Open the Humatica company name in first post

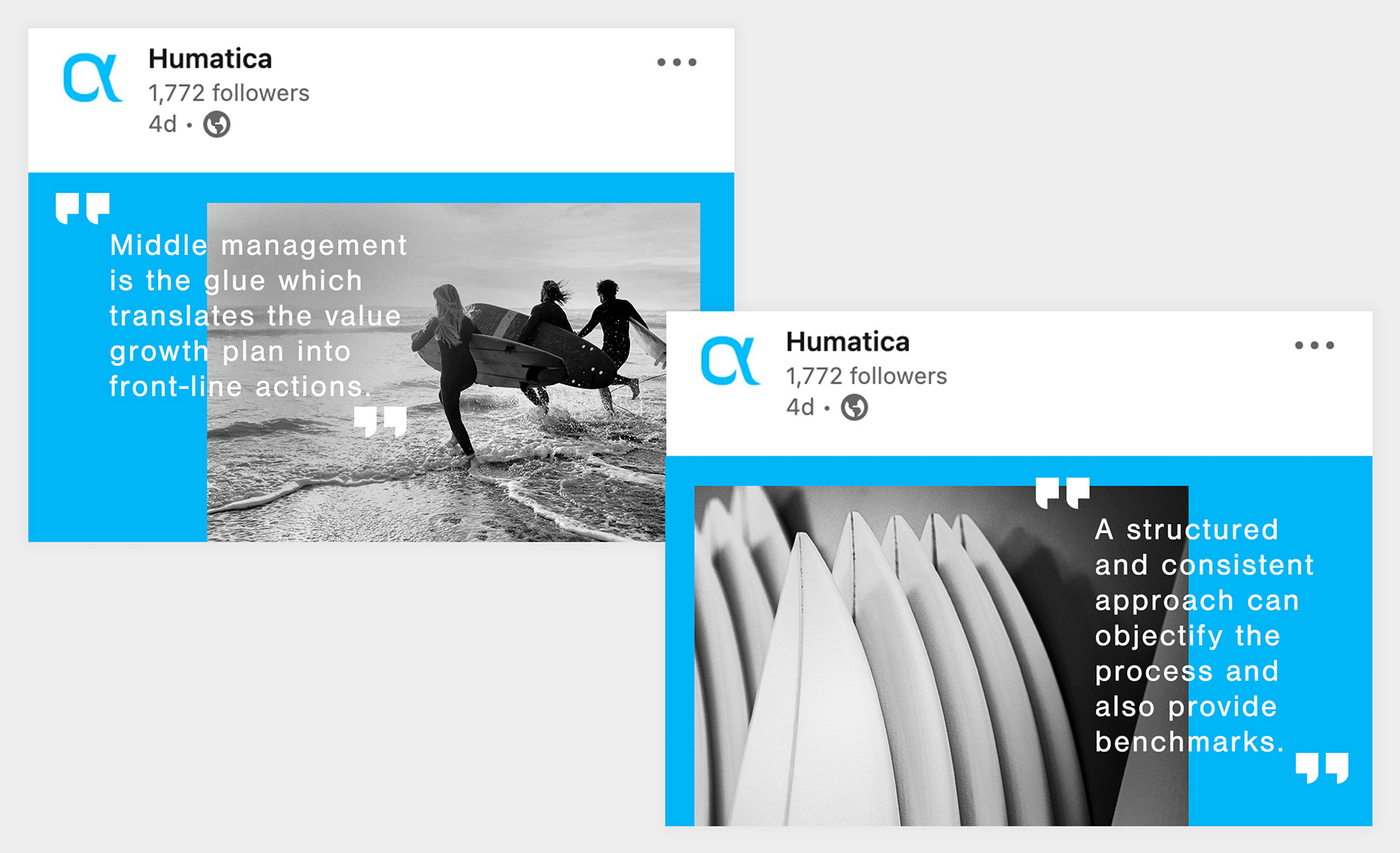pos(210,59)
